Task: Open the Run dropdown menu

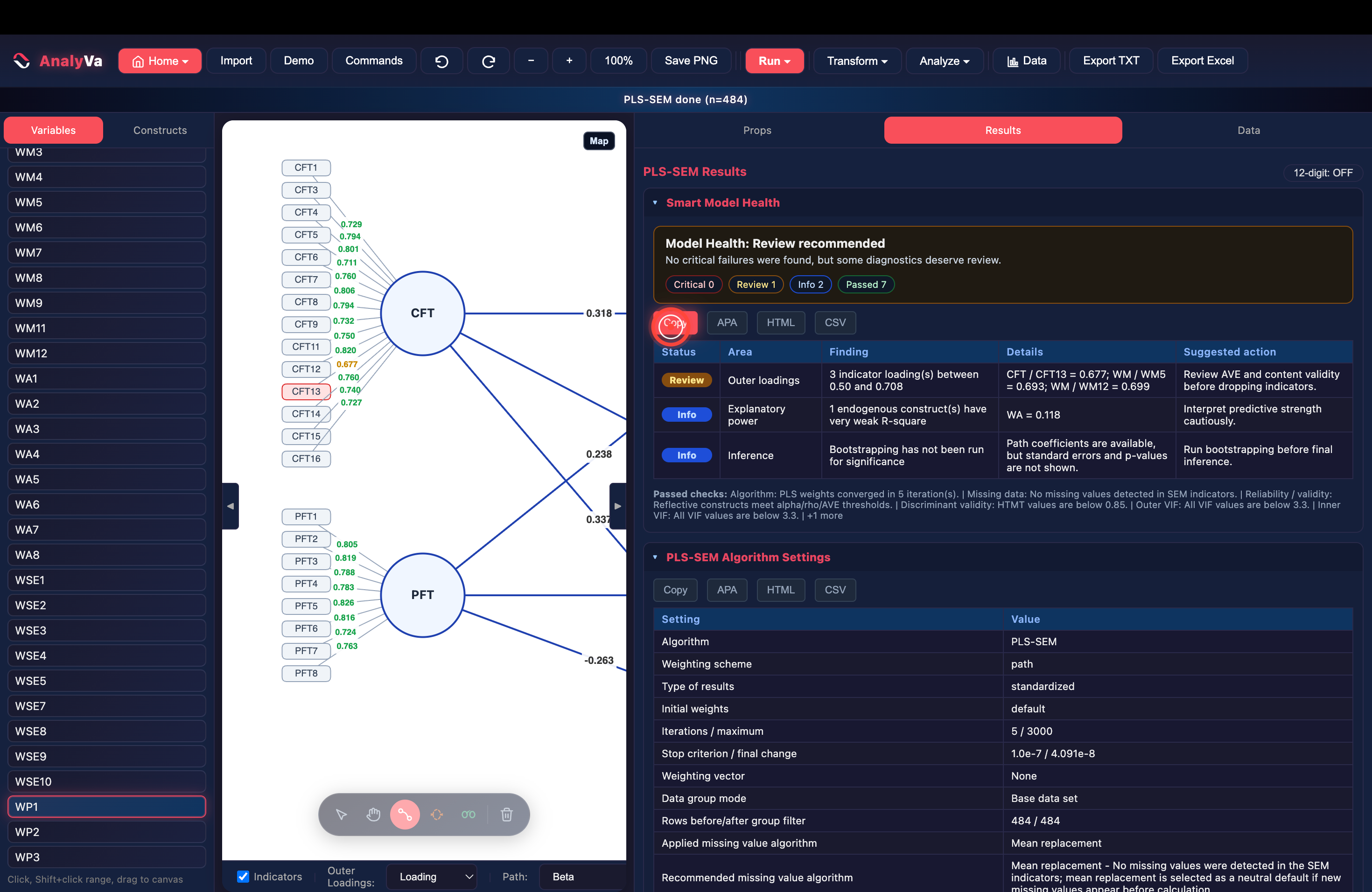Action: click(774, 61)
